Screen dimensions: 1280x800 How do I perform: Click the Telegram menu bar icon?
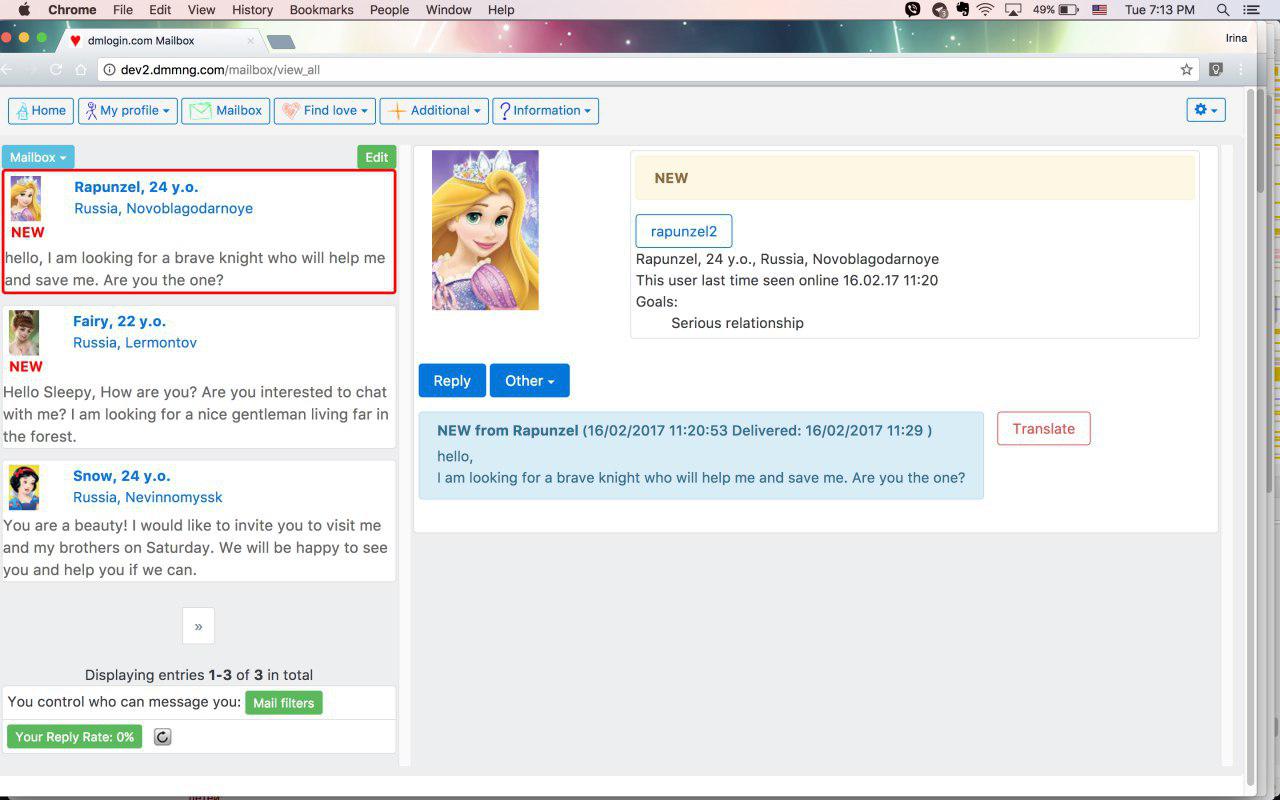coord(940,10)
